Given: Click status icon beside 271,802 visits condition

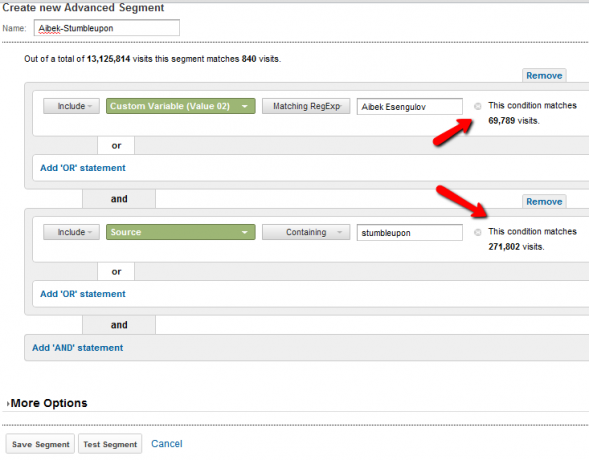Looking at the screenshot, I should 477,232.
